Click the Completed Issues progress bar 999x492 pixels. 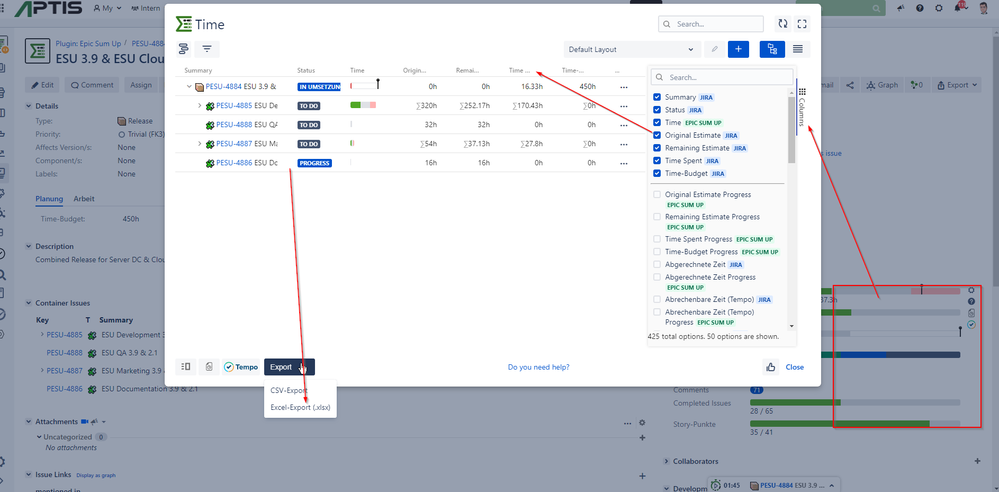855,403
